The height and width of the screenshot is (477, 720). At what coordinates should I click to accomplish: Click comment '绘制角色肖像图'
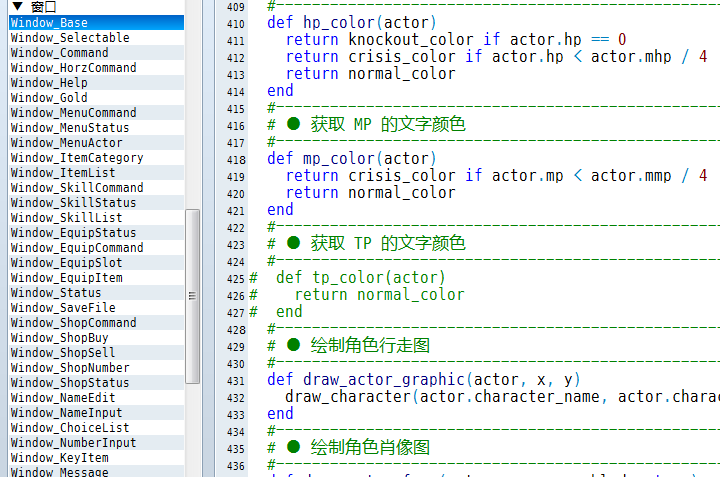click(x=370, y=447)
